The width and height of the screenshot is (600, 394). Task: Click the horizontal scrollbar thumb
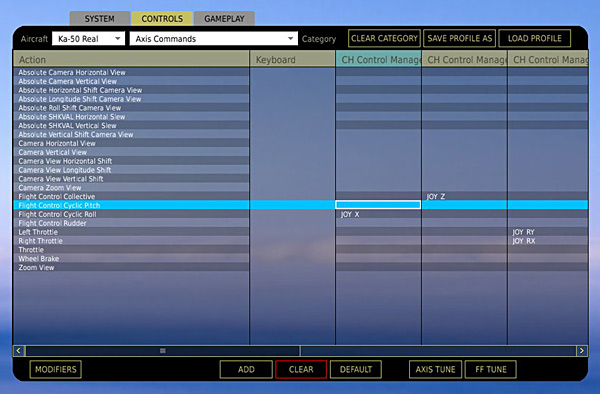(x=163, y=351)
